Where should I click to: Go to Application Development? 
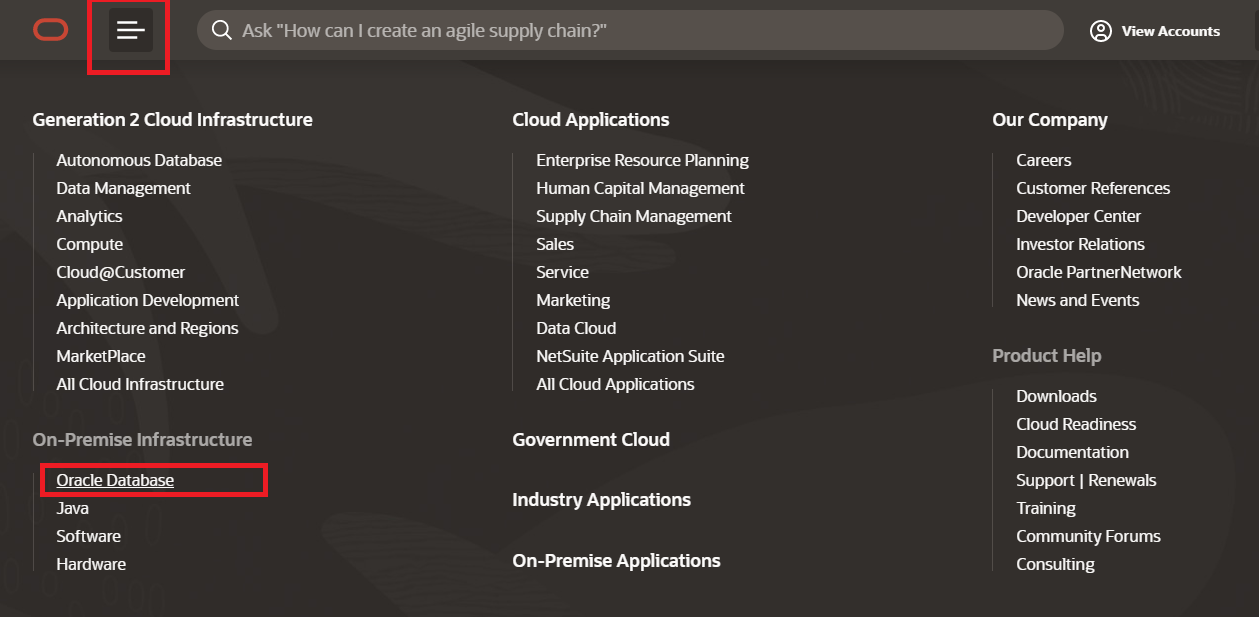point(147,300)
